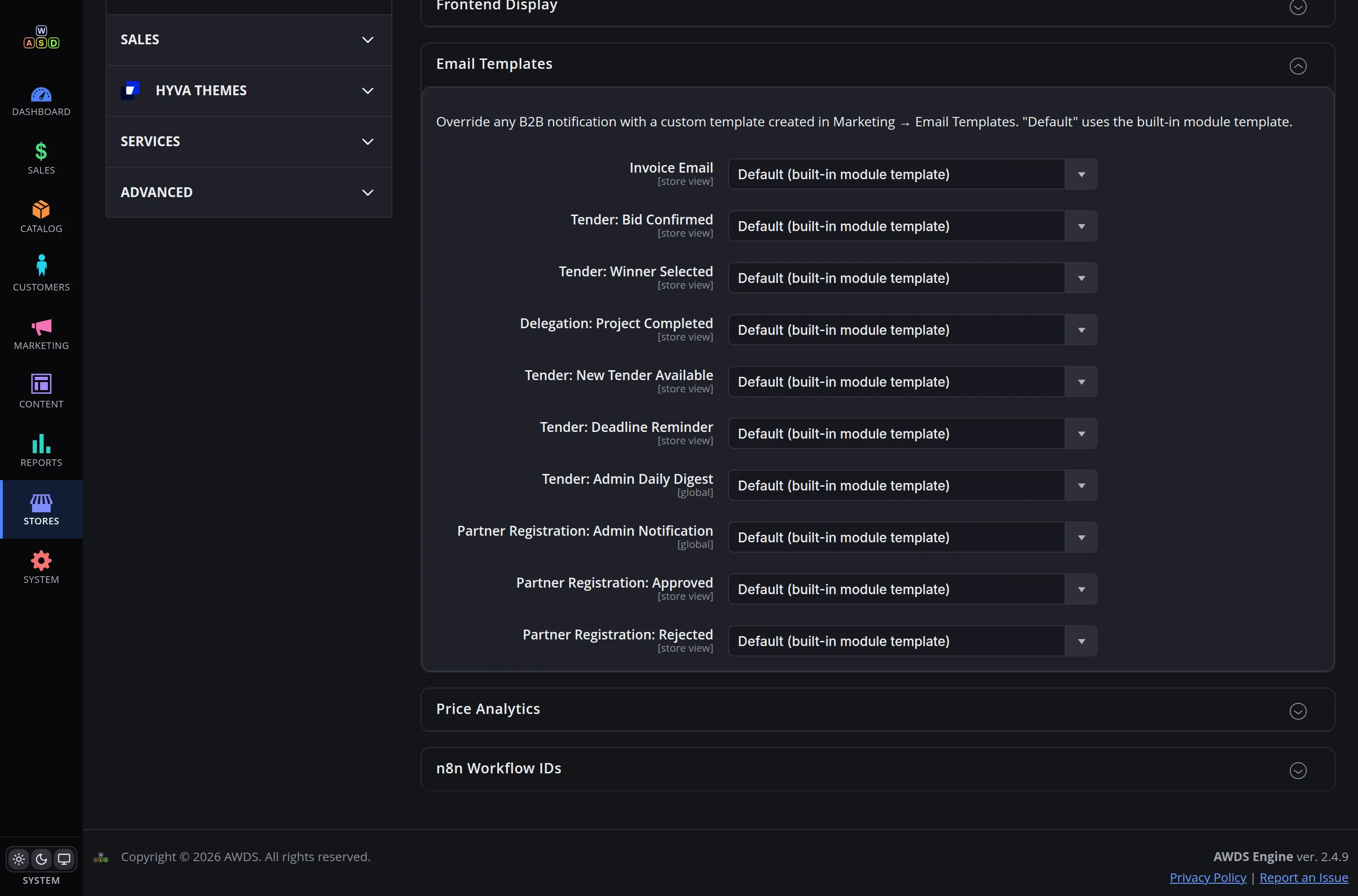
Task: Open Tender: Admin Daily Digest dropdown
Action: (x=912, y=486)
